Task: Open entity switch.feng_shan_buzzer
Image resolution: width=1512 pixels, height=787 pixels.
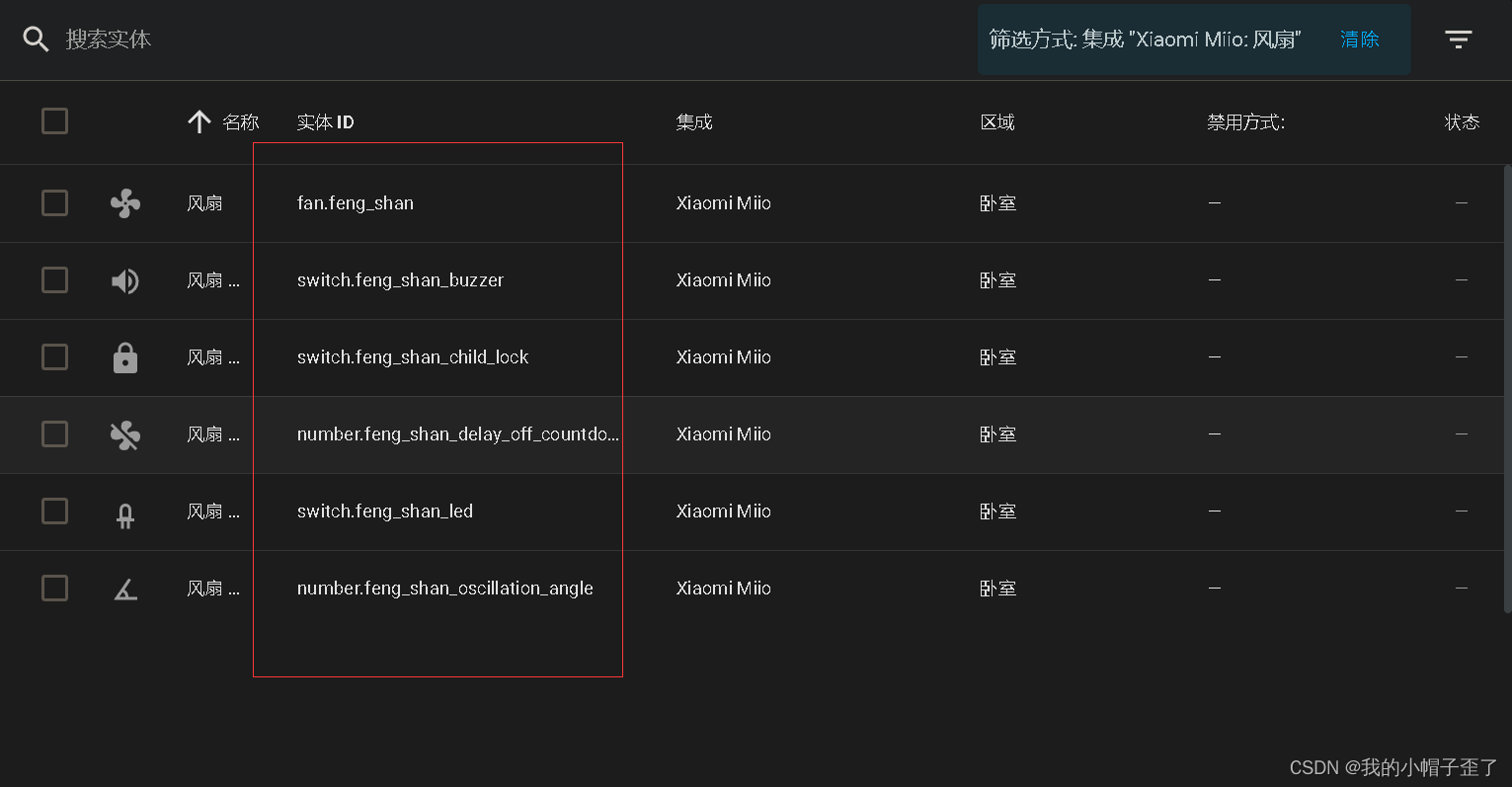Action: [x=400, y=280]
